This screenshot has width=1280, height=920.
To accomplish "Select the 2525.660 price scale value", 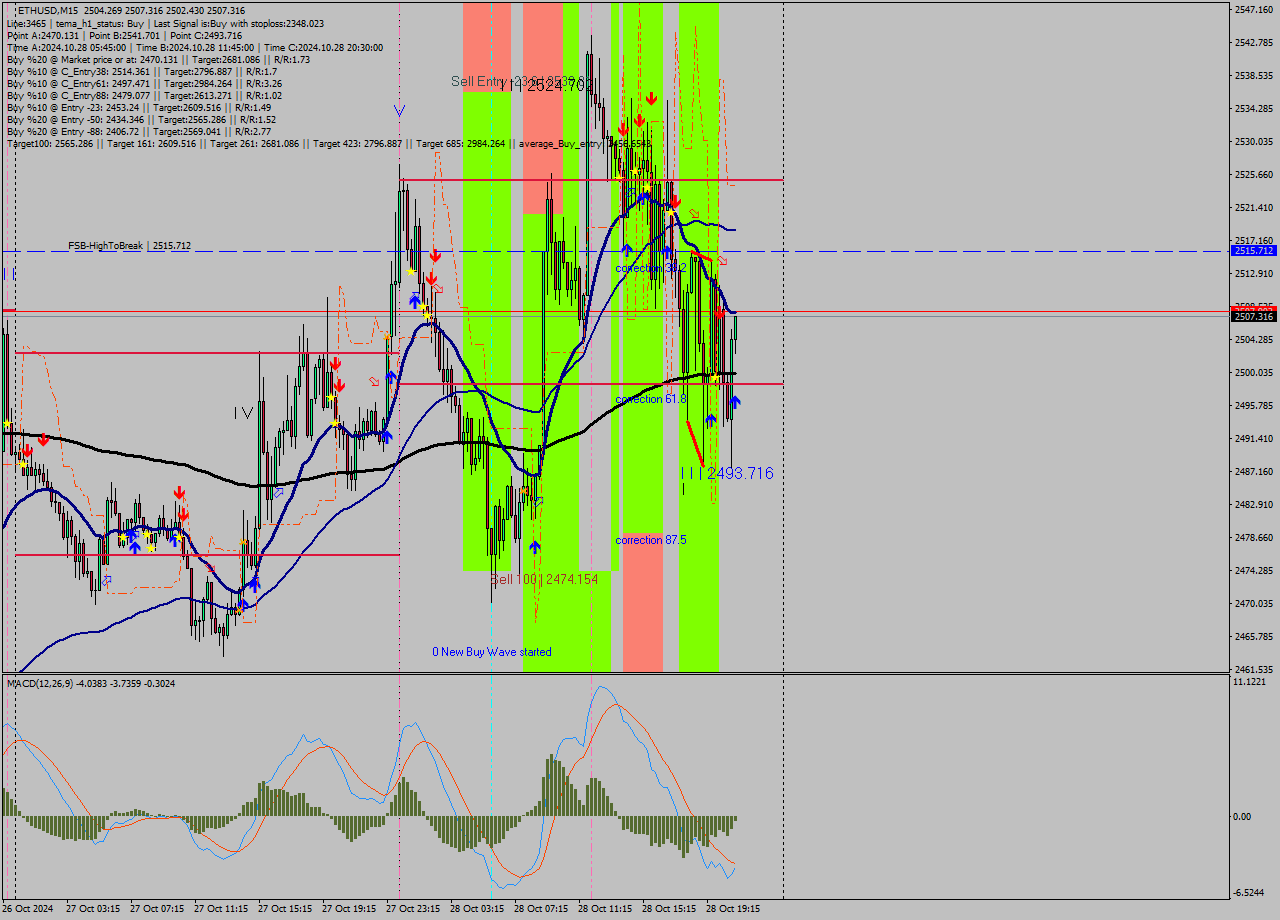I will coord(1254,174).
